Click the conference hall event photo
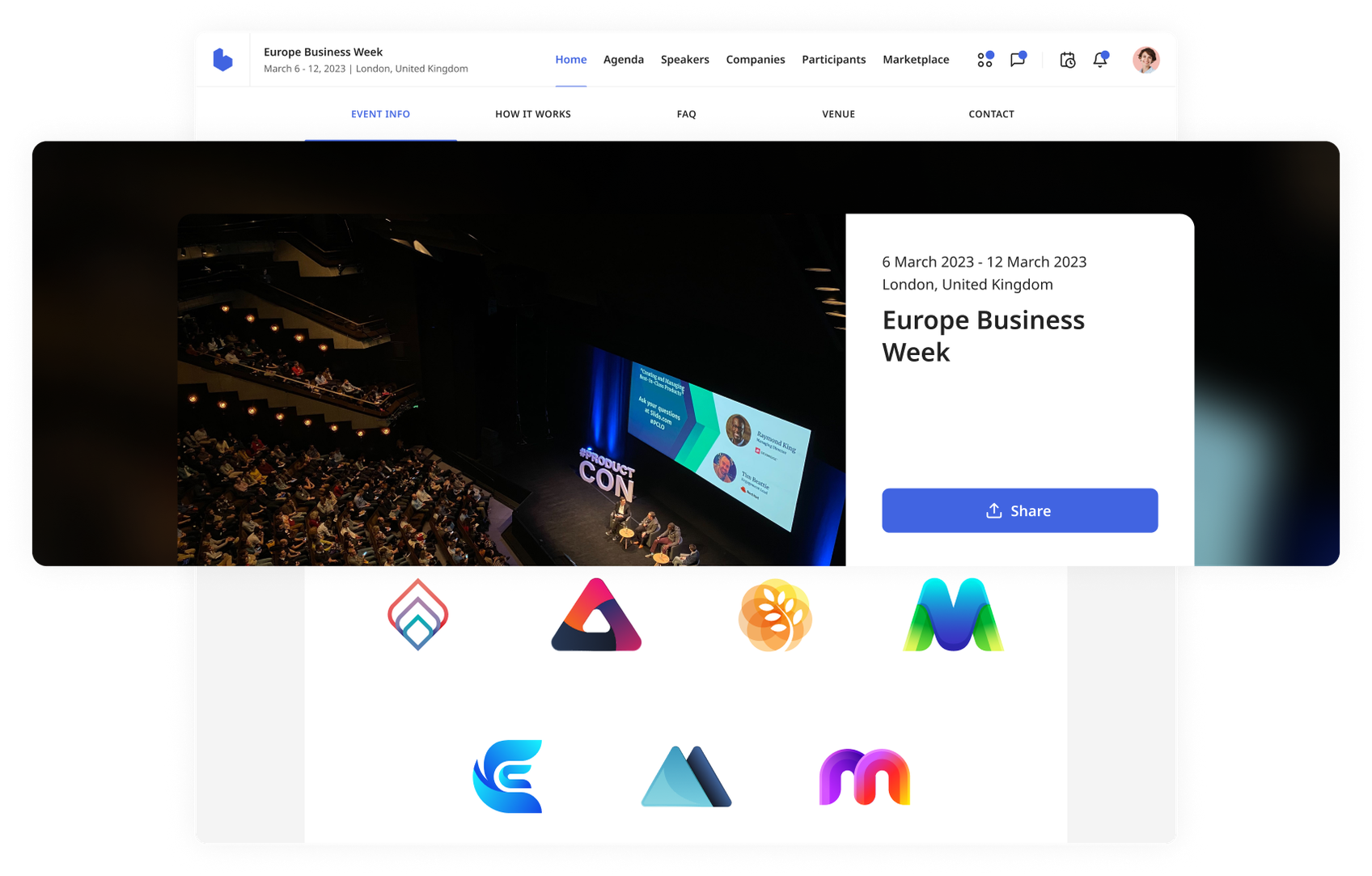 (511, 390)
